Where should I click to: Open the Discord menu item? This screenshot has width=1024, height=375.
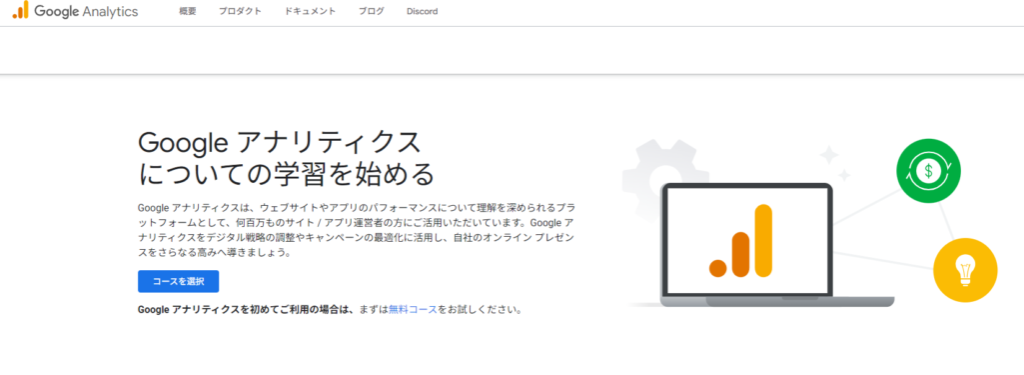pos(422,11)
